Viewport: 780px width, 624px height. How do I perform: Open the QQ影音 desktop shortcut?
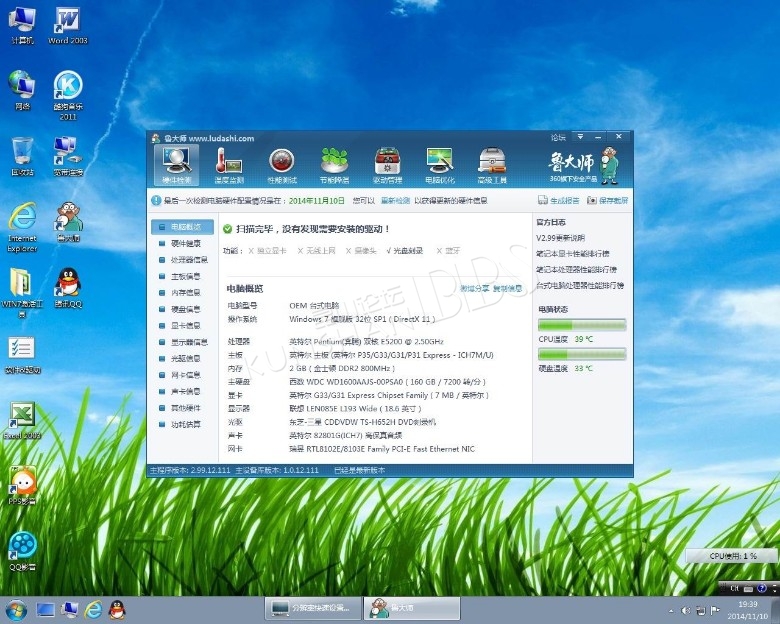tap(22, 551)
